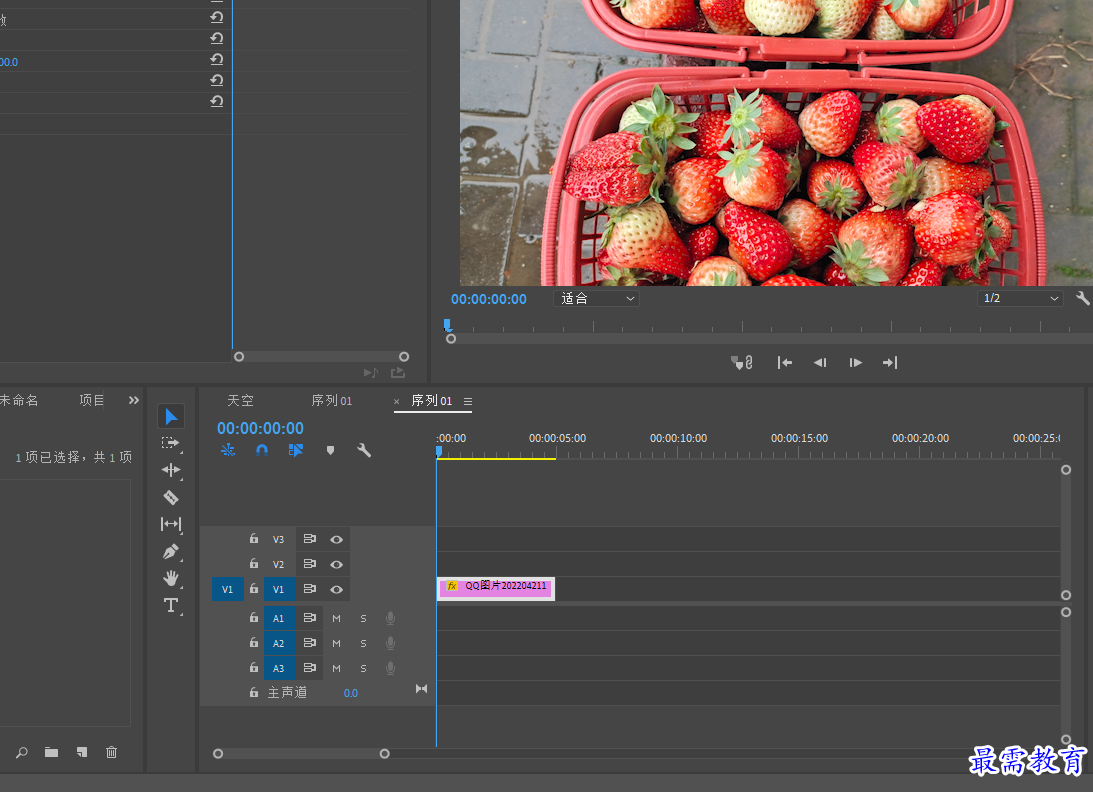Expand hidden project panel tabs chevron
The width and height of the screenshot is (1093, 792).
[134, 400]
